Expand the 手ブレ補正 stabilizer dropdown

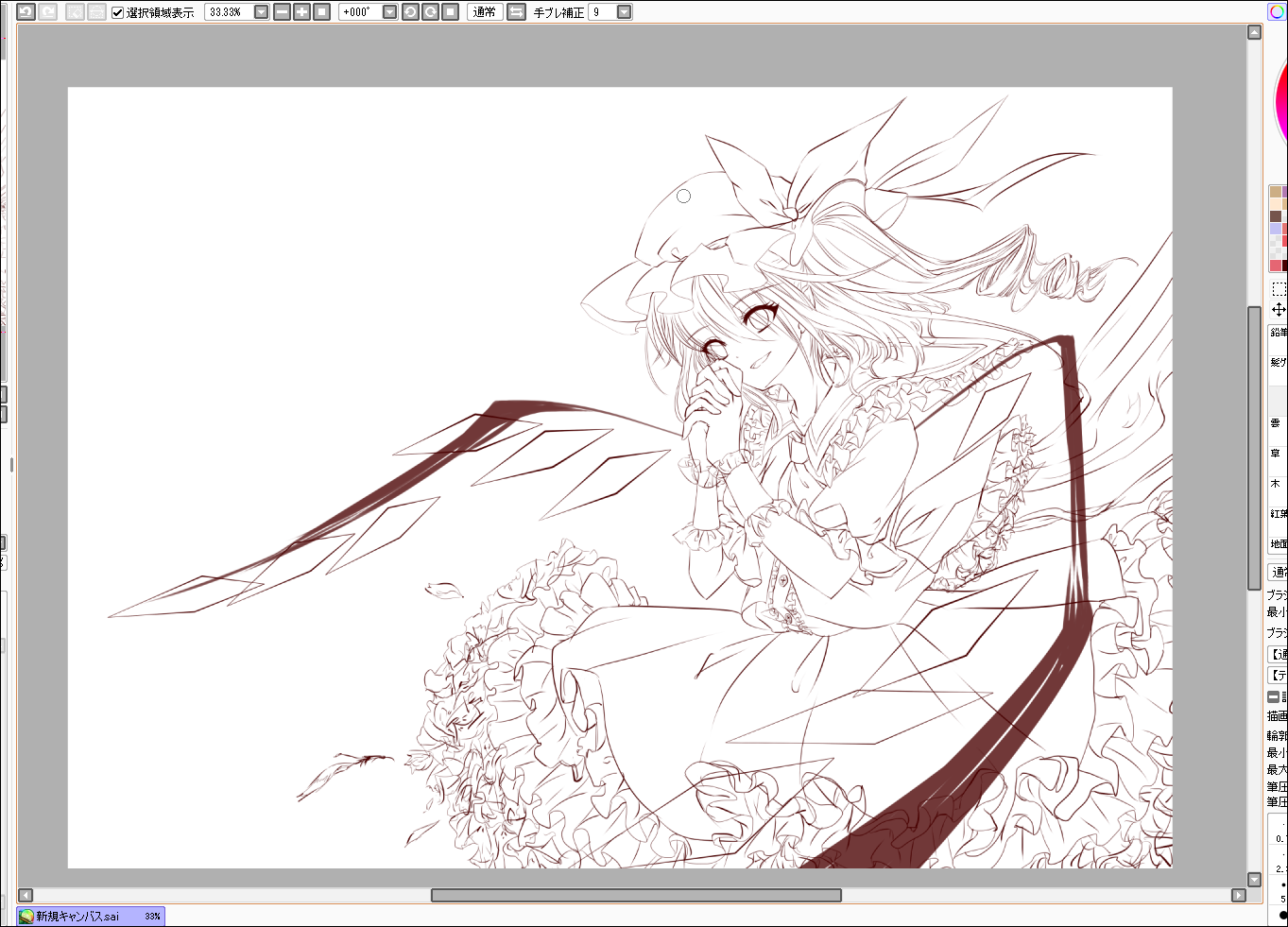pyautogui.click(x=624, y=12)
